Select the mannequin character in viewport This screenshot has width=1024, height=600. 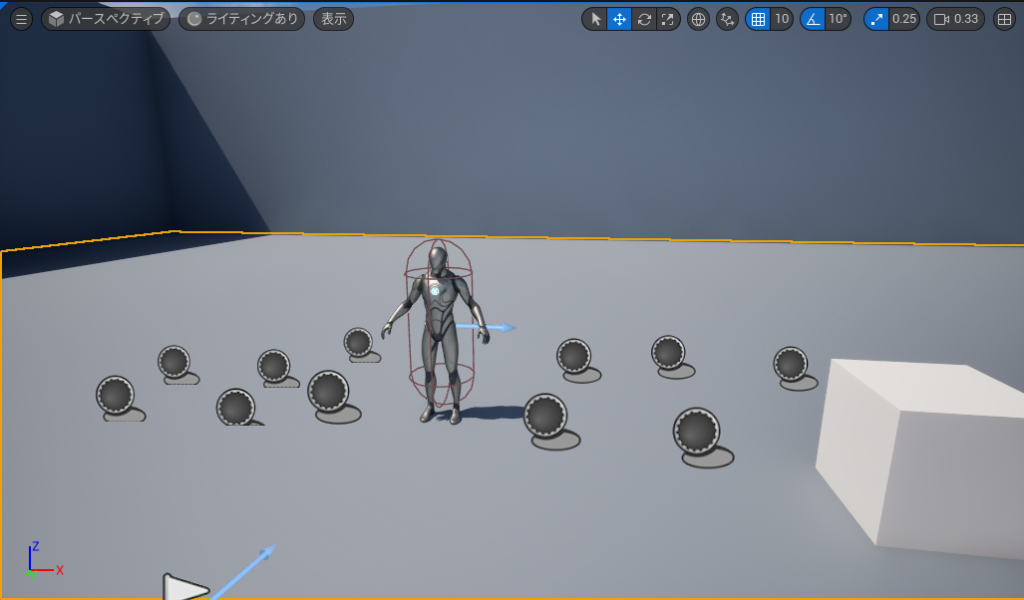click(x=438, y=340)
